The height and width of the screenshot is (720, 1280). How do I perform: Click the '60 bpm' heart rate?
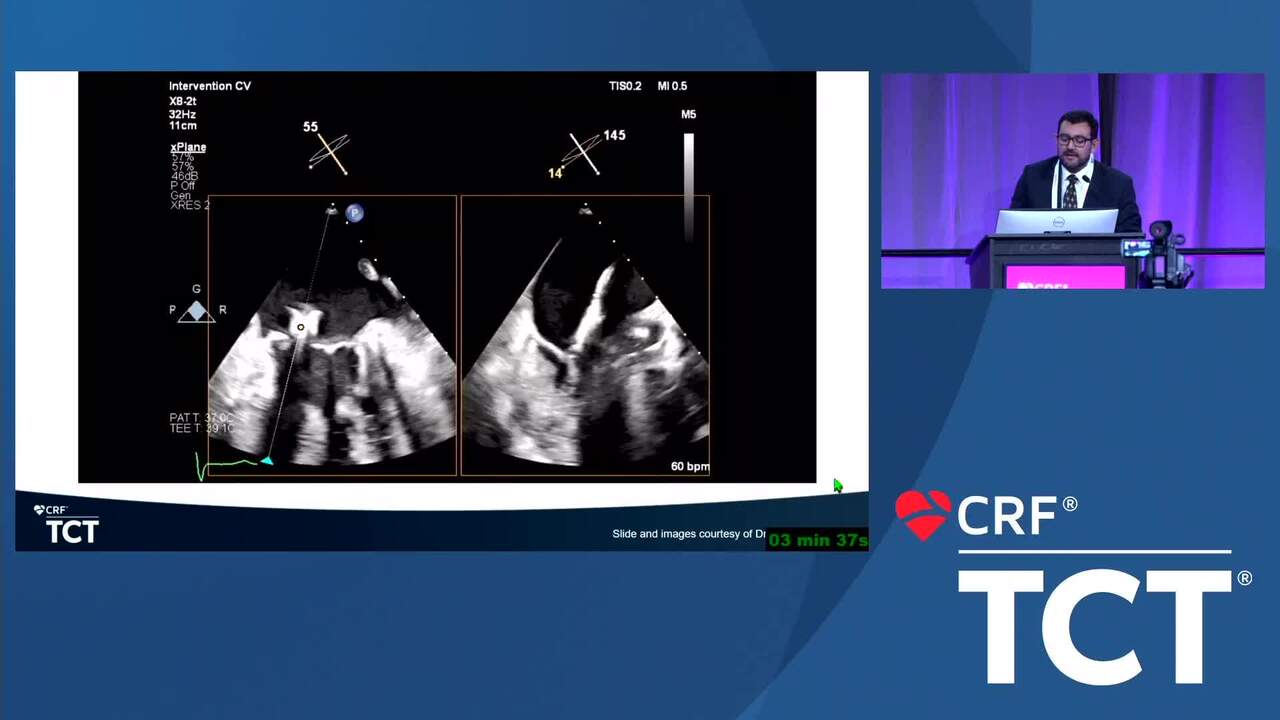coord(690,467)
